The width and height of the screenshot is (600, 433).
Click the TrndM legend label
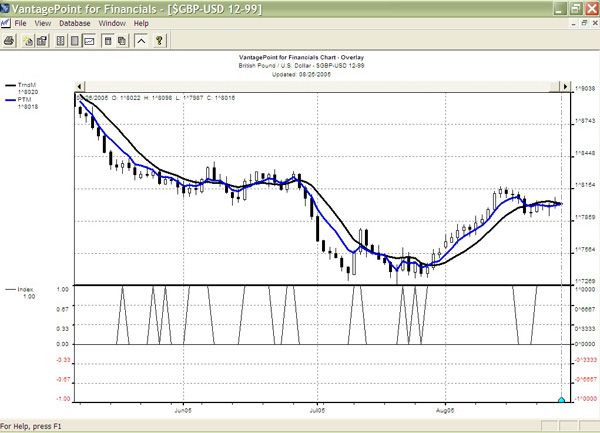tap(26, 85)
